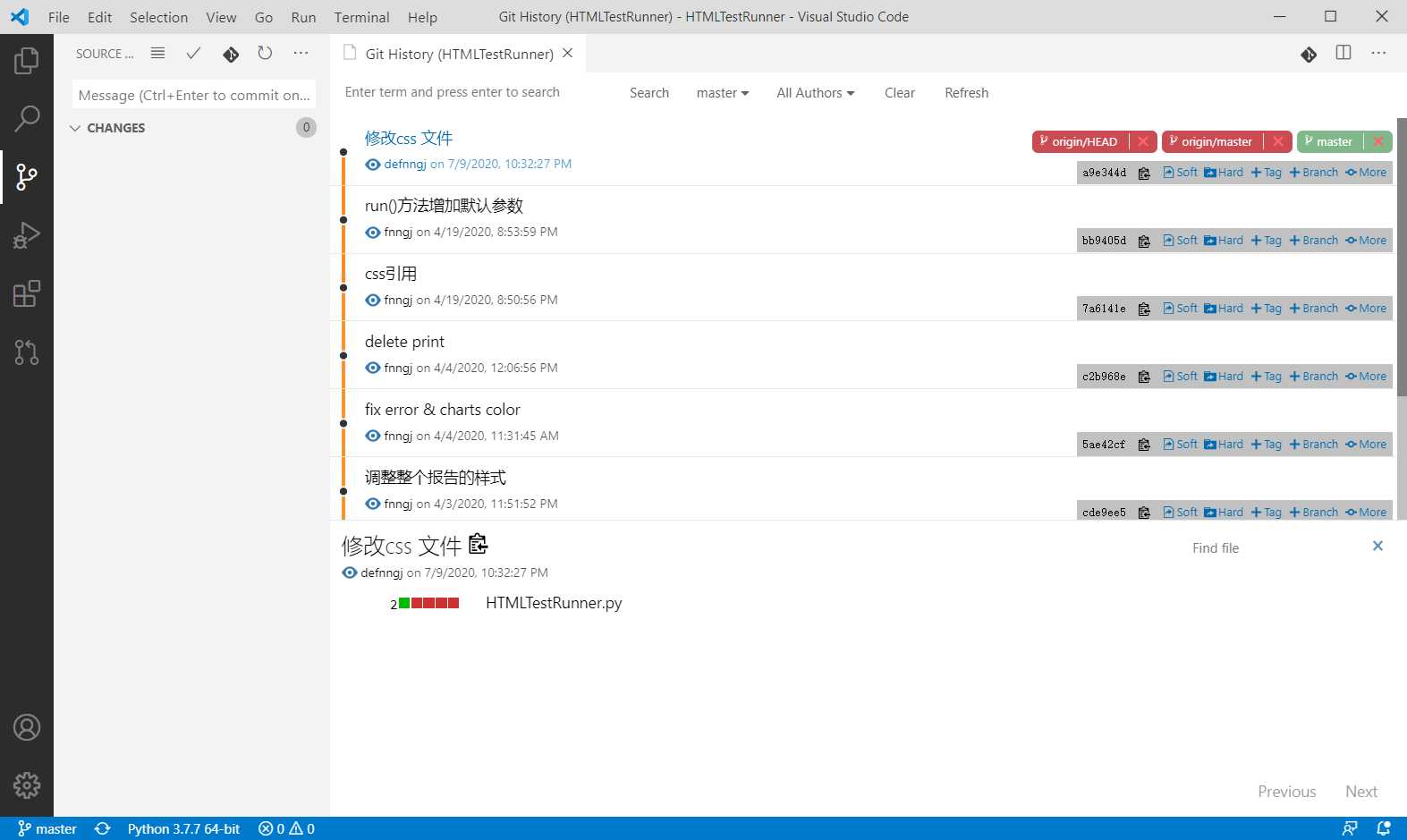Open the Explorer view in activity bar

pos(27,61)
